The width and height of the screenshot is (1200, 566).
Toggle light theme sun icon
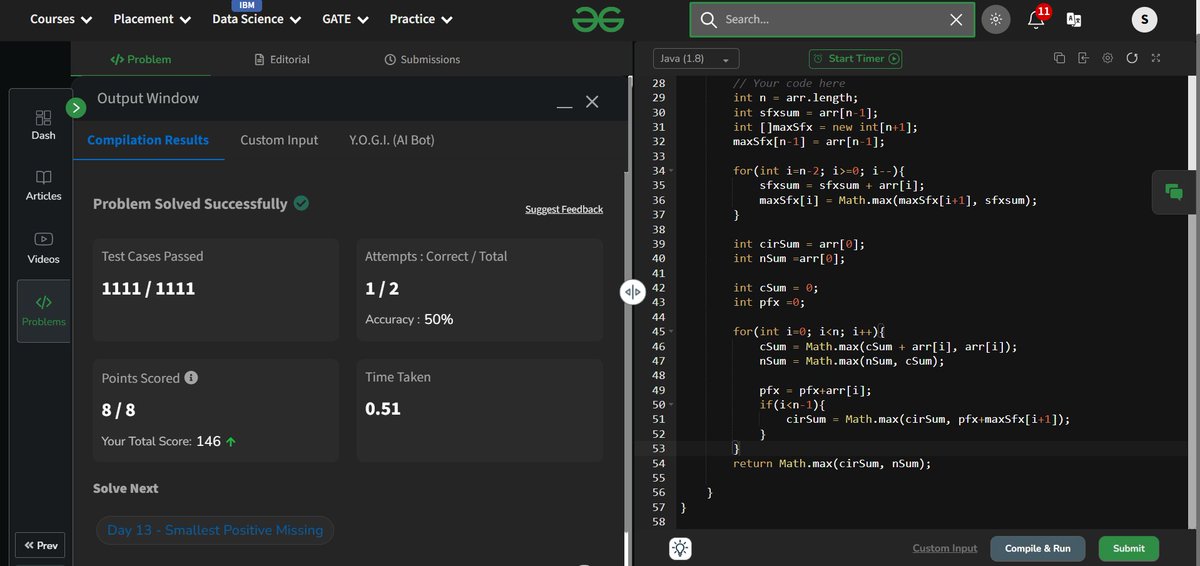pyautogui.click(x=995, y=19)
